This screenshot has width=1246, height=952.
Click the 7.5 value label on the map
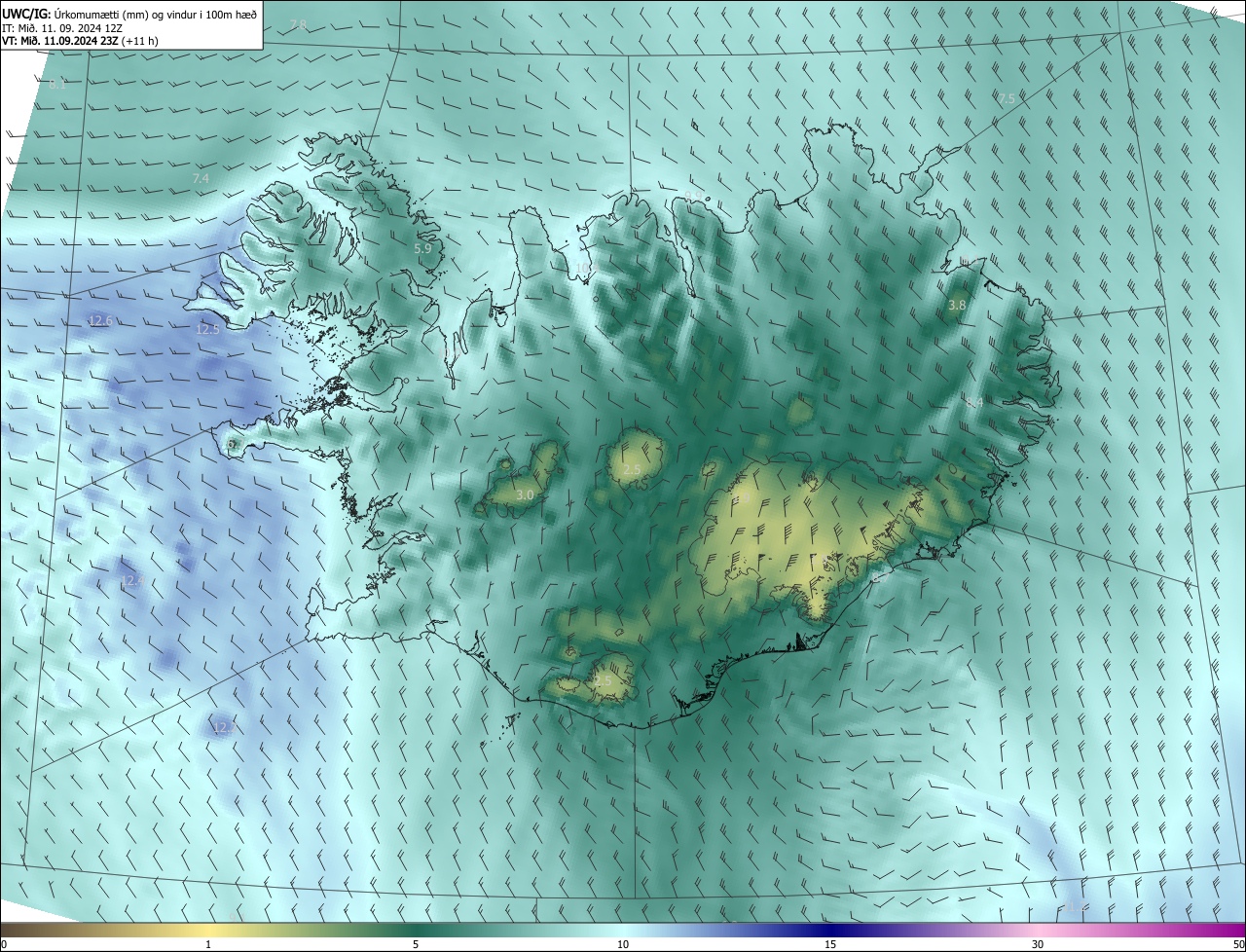coord(1007,99)
